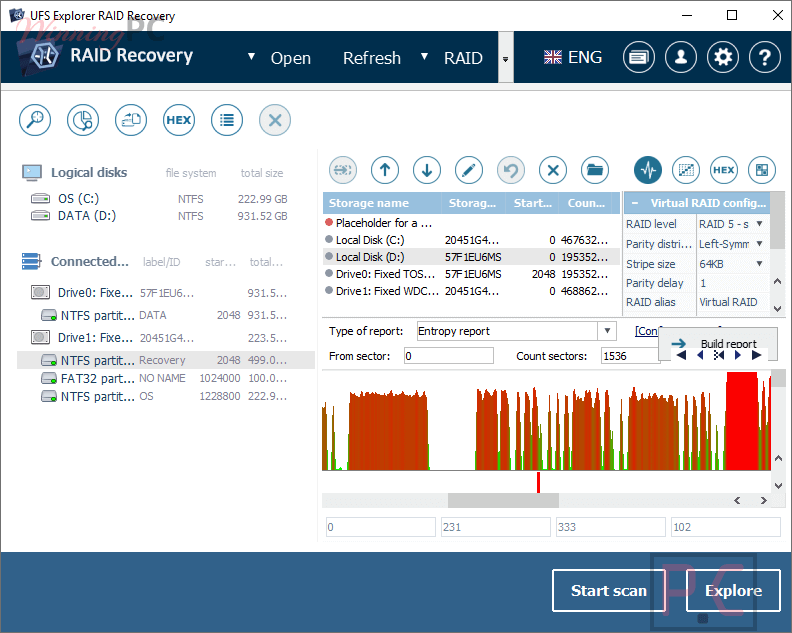Click the disabled X close-storage icon in left toolbar

pyautogui.click(x=275, y=120)
